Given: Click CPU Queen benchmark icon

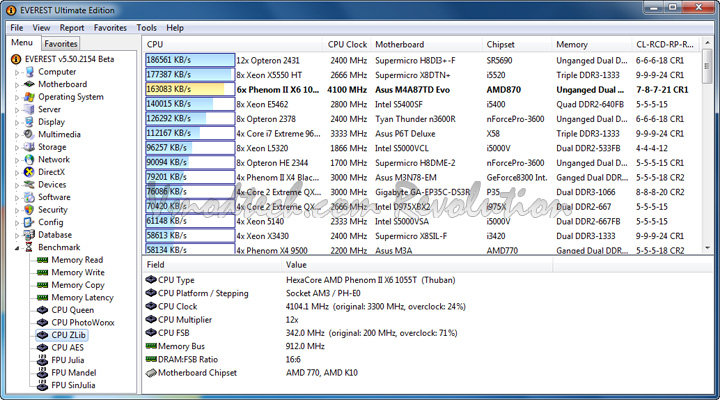Looking at the screenshot, I should 42,310.
